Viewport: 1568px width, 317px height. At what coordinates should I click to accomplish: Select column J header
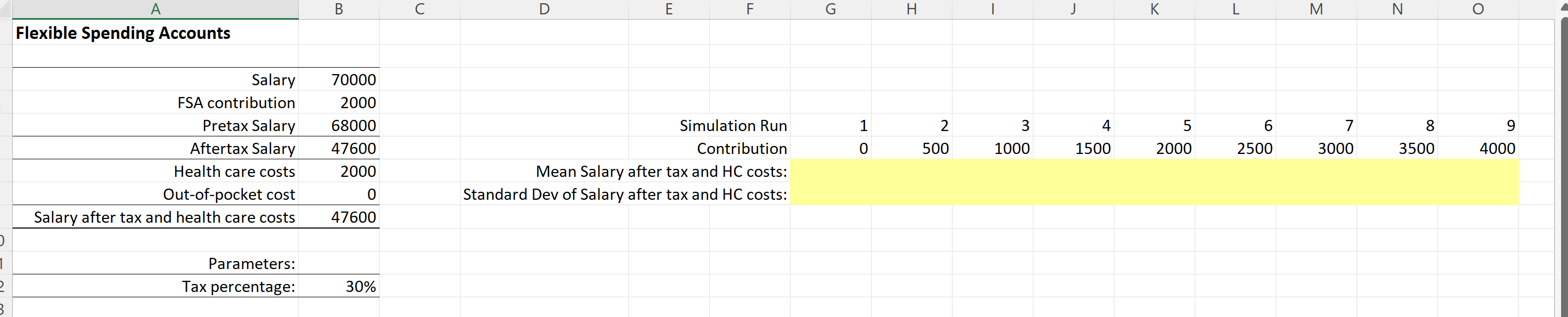pos(1074,9)
